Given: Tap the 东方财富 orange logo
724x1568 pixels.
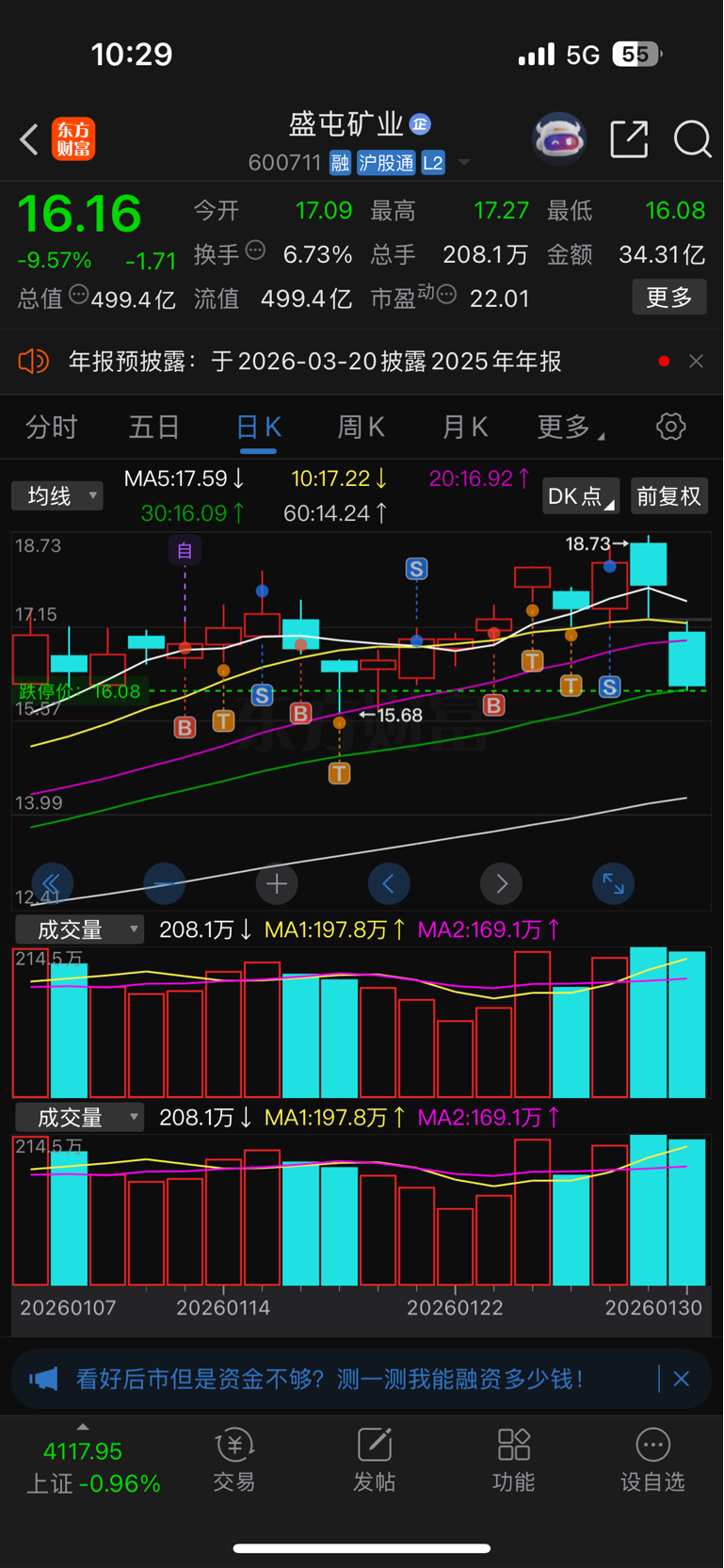Looking at the screenshot, I should click(x=73, y=139).
